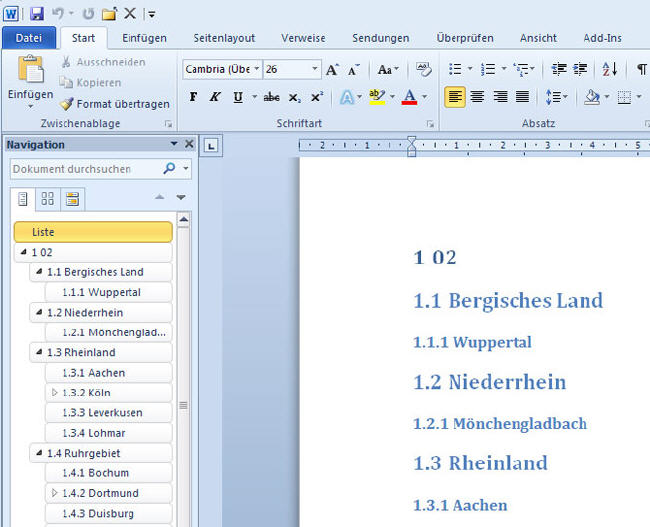650x527 pixels.
Task: Center the text with the center-align icon
Action: point(477,98)
